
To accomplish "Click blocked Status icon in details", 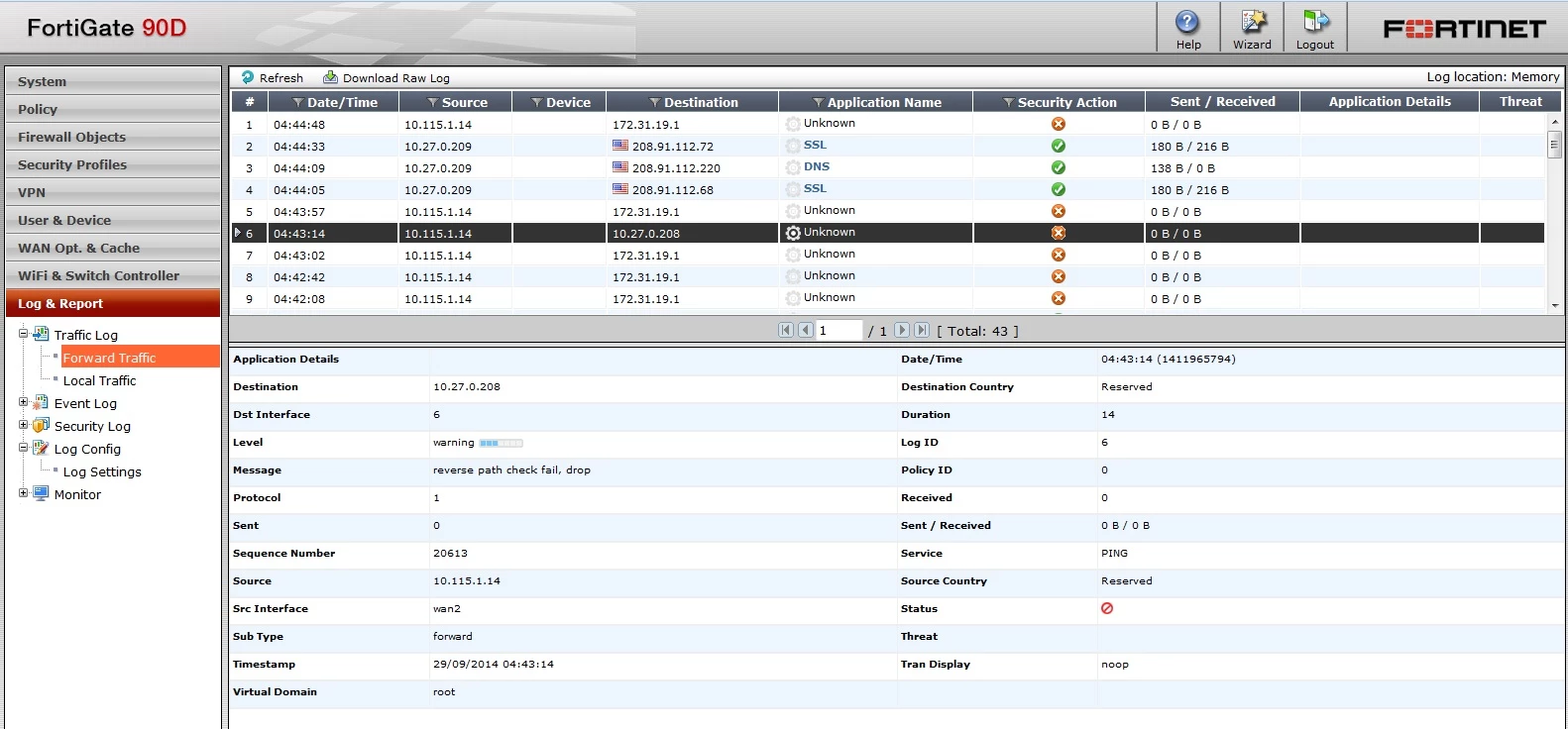I will (x=1107, y=608).
